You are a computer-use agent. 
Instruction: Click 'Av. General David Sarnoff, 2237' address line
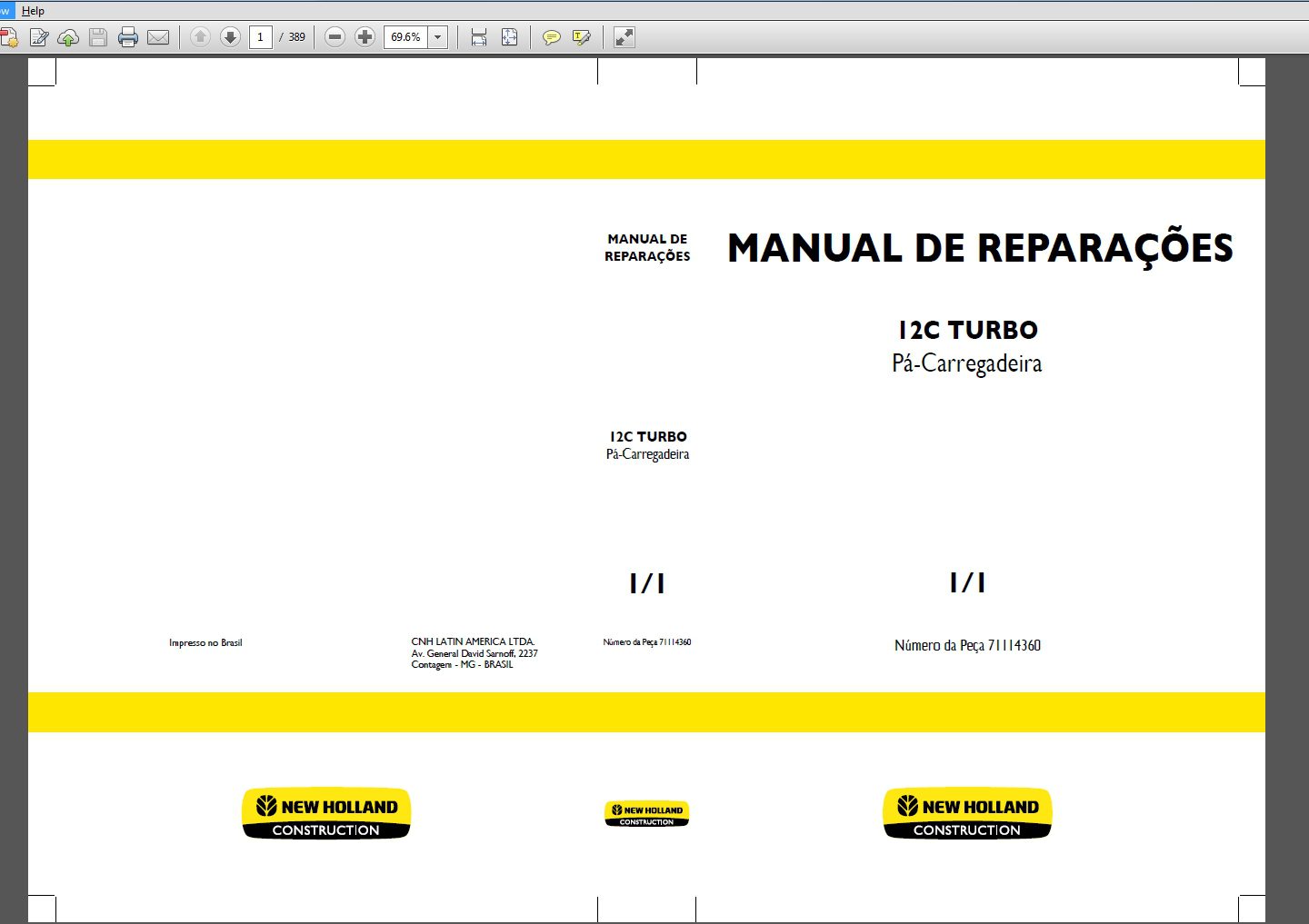point(475,653)
